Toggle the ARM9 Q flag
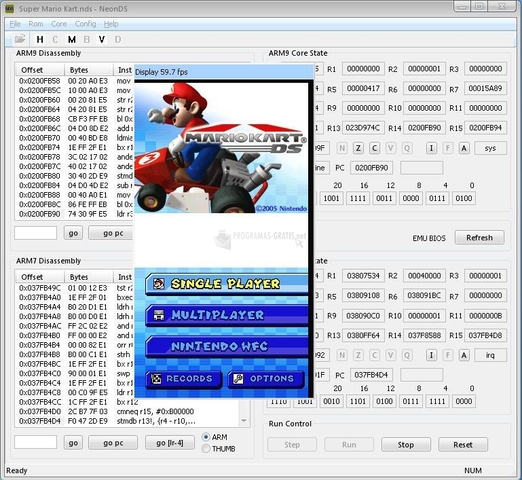 pyautogui.click(x=407, y=148)
